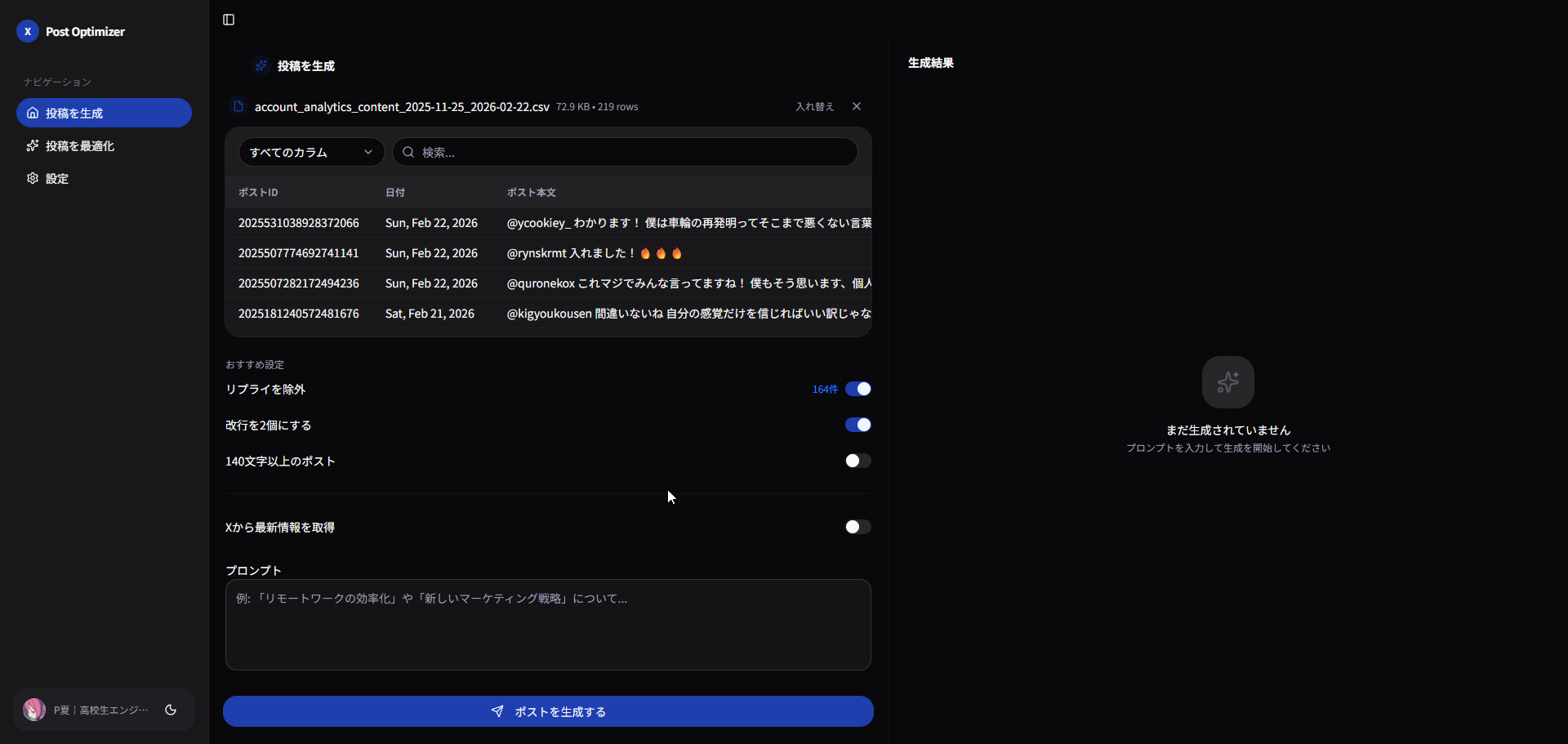The width and height of the screenshot is (1568, 744).
Task: Focus the プロンプト text area
Action: (x=548, y=625)
